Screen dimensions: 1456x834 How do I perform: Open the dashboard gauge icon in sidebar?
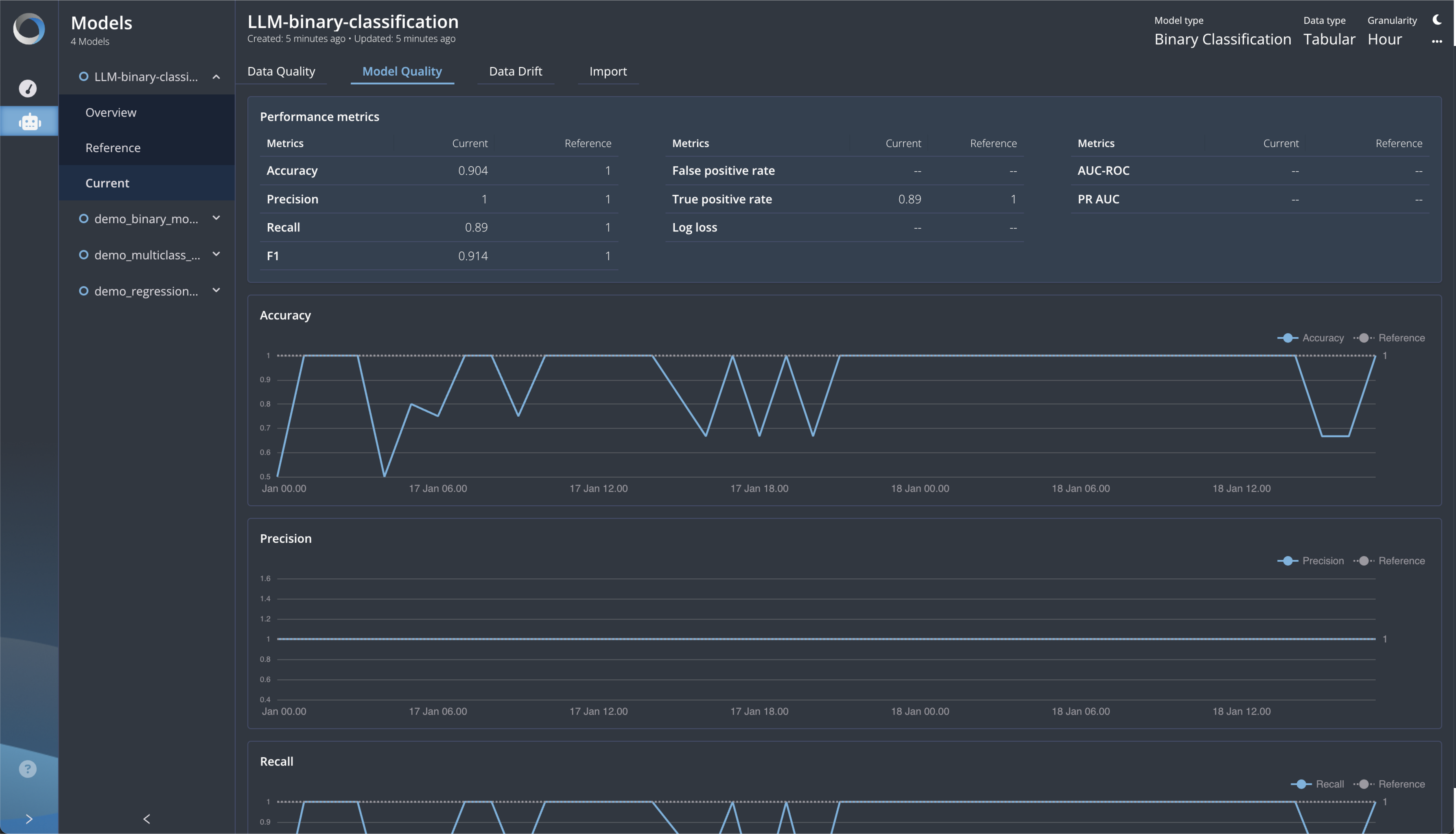tap(28, 88)
